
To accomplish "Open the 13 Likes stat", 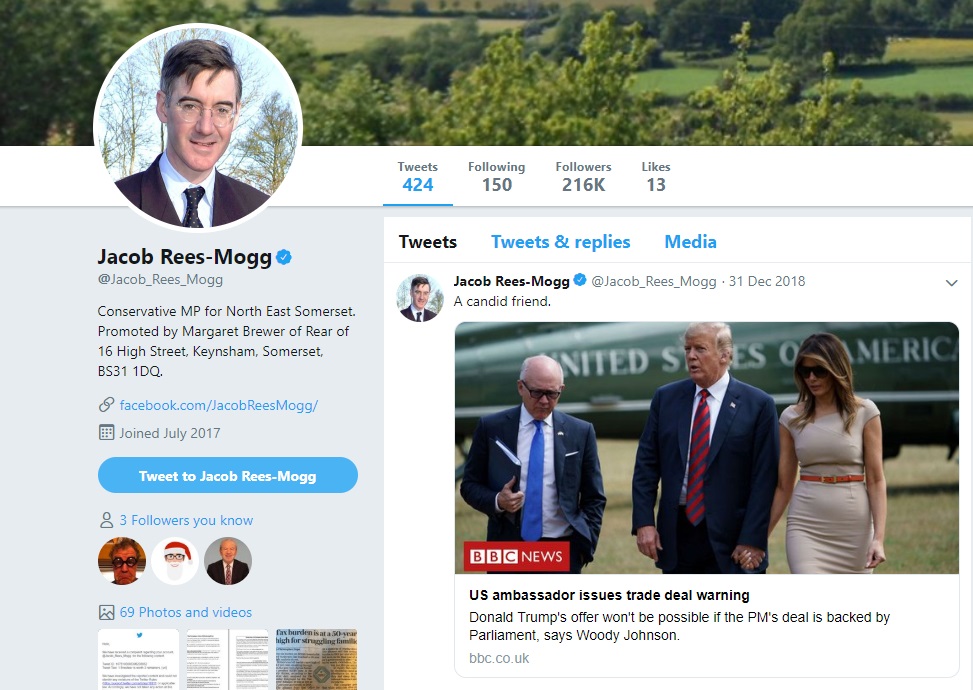I will 656,177.
